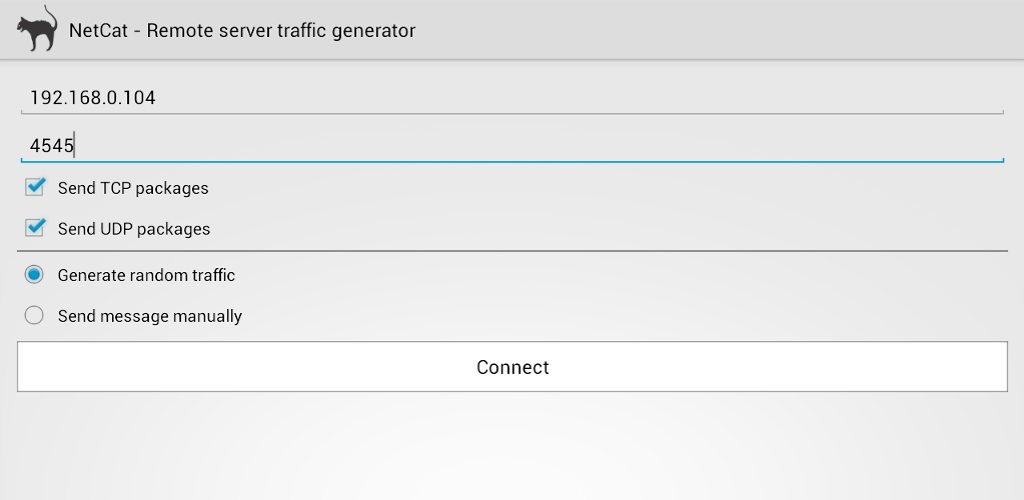Click the NetCat black cat icon
Image resolution: width=1024 pixels, height=500 pixels.
(37, 29)
